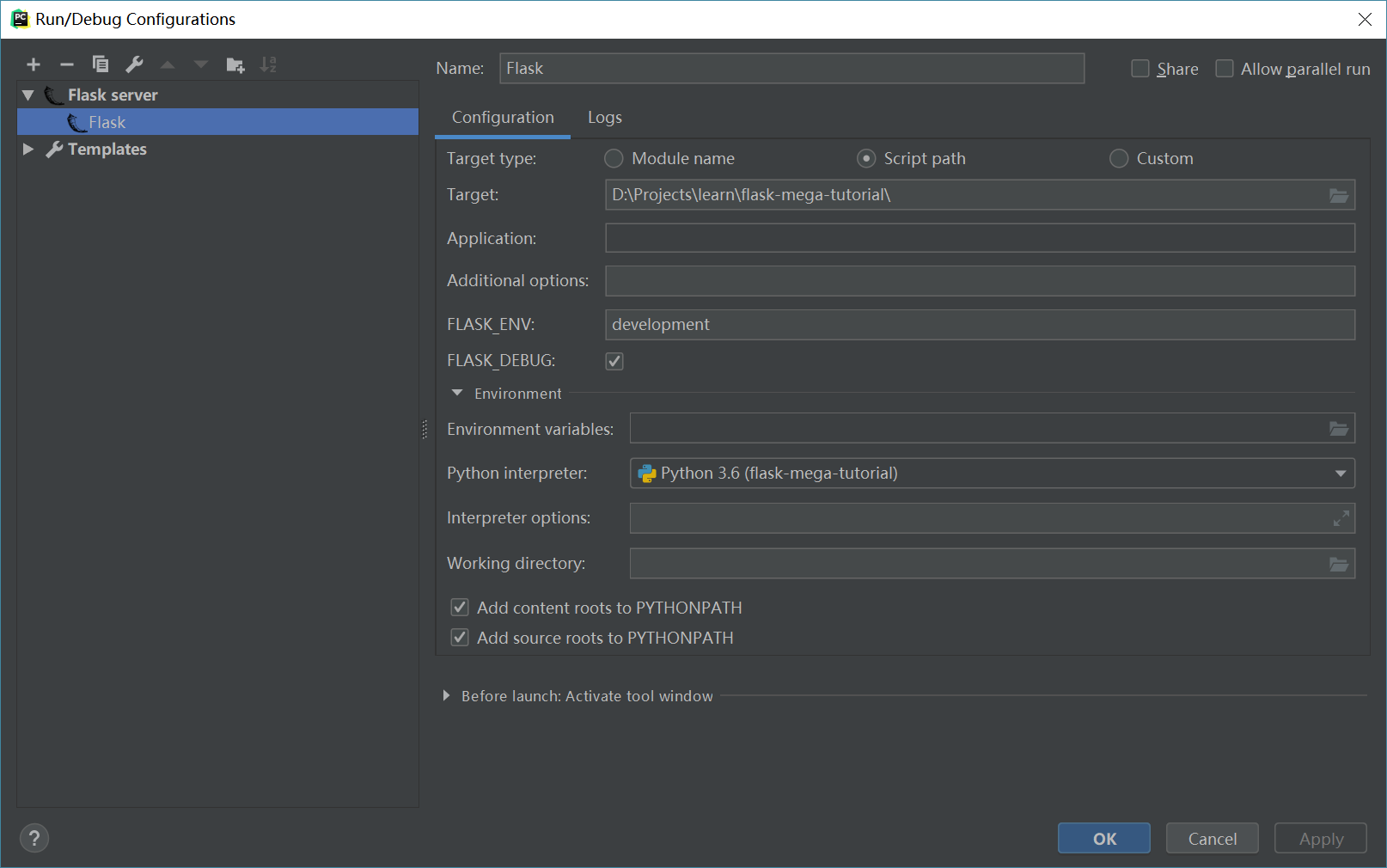Open the Python interpreter dropdown
The width and height of the screenshot is (1387, 868).
[x=1340, y=473]
